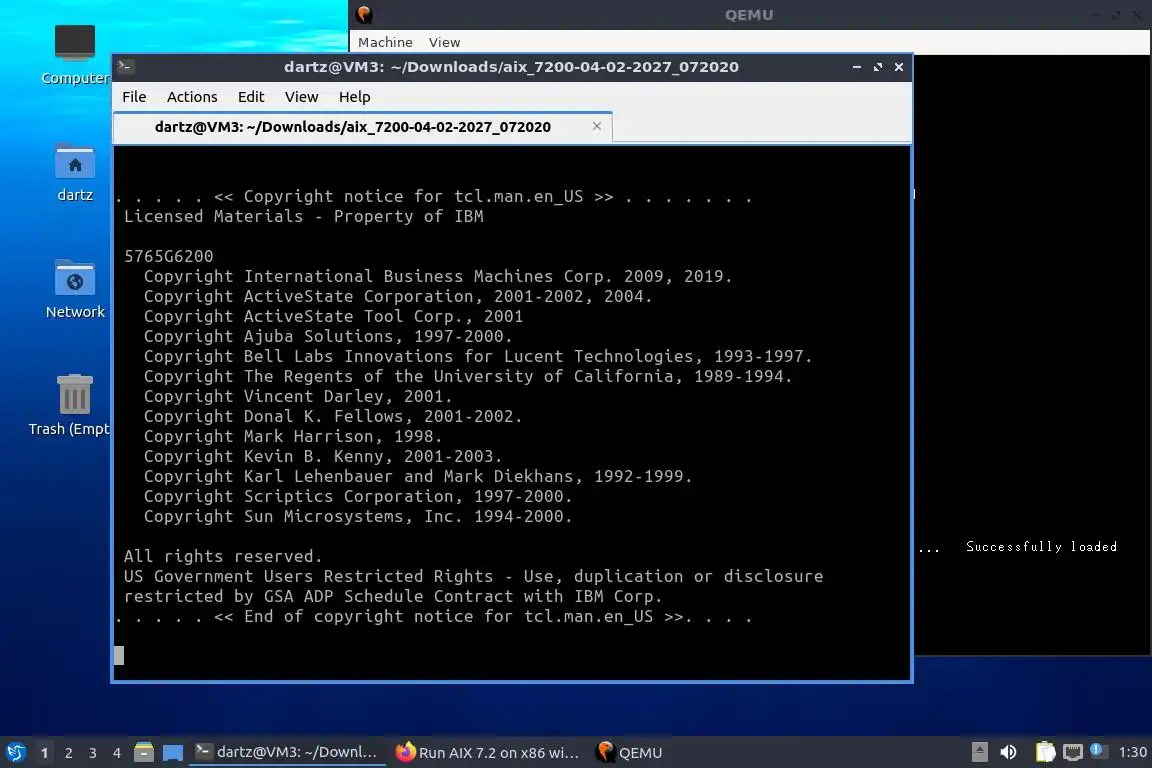The height and width of the screenshot is (768, 1152).
Task: Open the Edit menu in terminal
Action: (251, 97)
